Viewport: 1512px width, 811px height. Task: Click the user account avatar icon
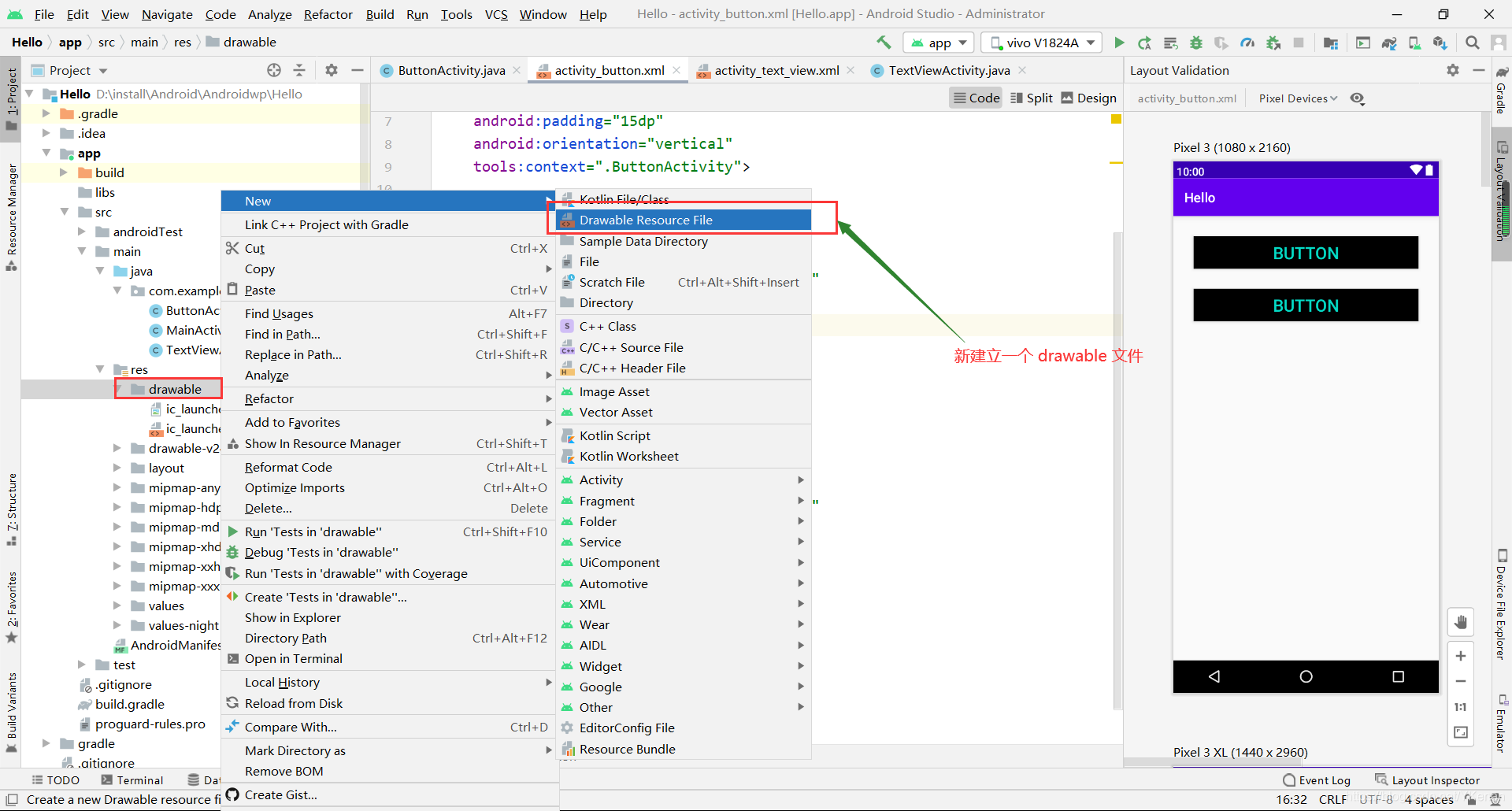click(x=1498, y=43)
